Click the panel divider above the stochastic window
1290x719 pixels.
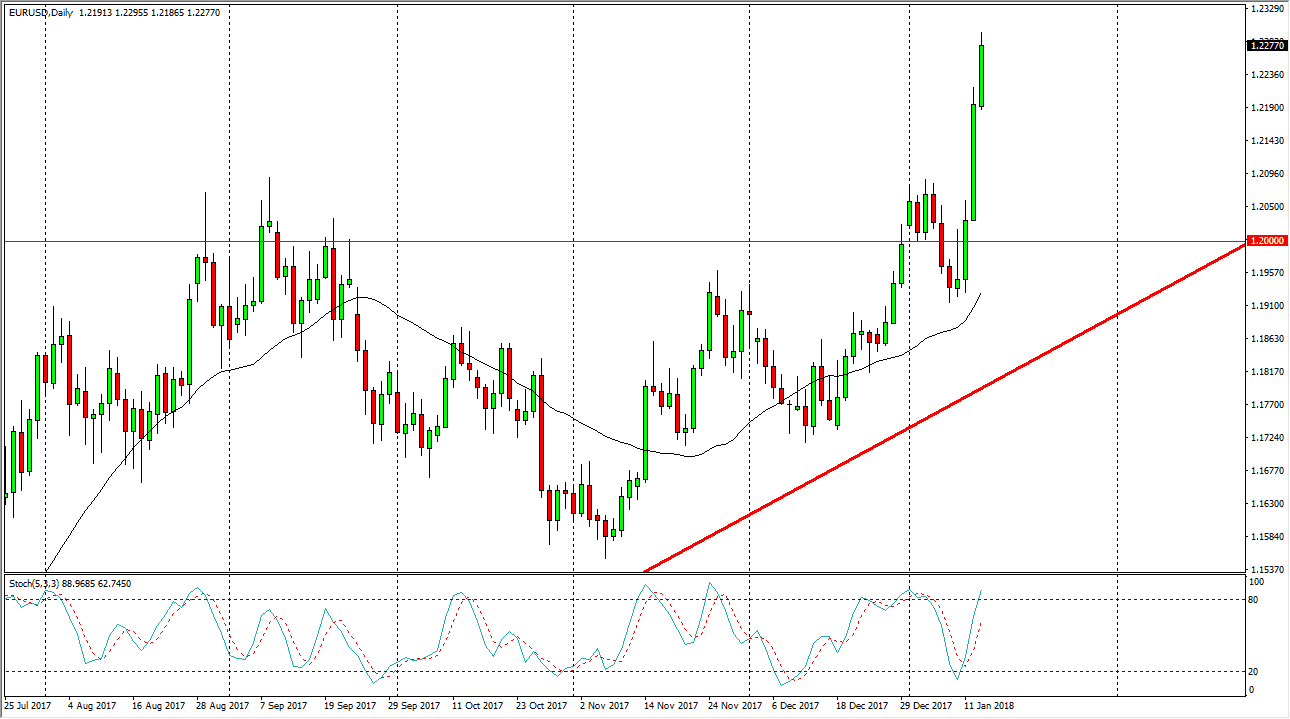(x=600, y=573)
